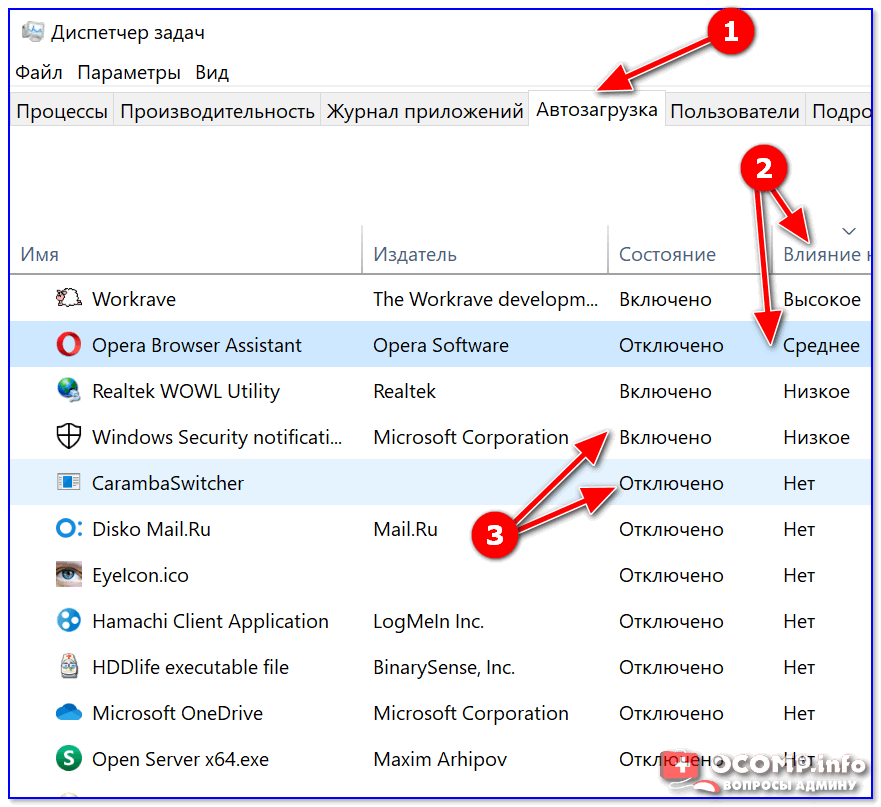Select the Disko Mail.Ru entry name
The width and height of the screenshot is (881, 807).
[x=151, y=529]
